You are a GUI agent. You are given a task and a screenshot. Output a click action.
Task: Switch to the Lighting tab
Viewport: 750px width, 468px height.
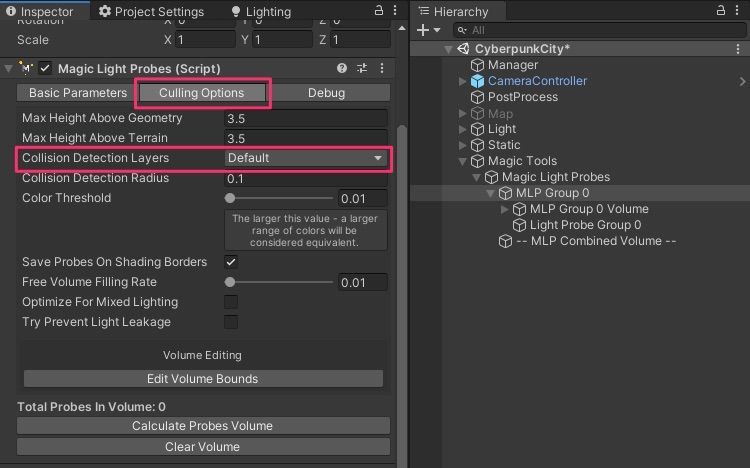[x=261, y=11]
